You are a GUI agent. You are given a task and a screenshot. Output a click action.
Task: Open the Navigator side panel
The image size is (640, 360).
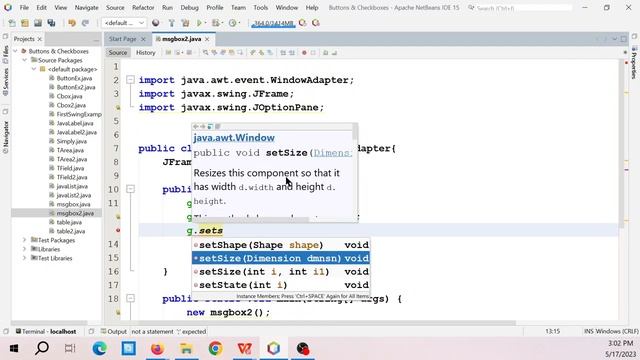click(x=5, y=137)
